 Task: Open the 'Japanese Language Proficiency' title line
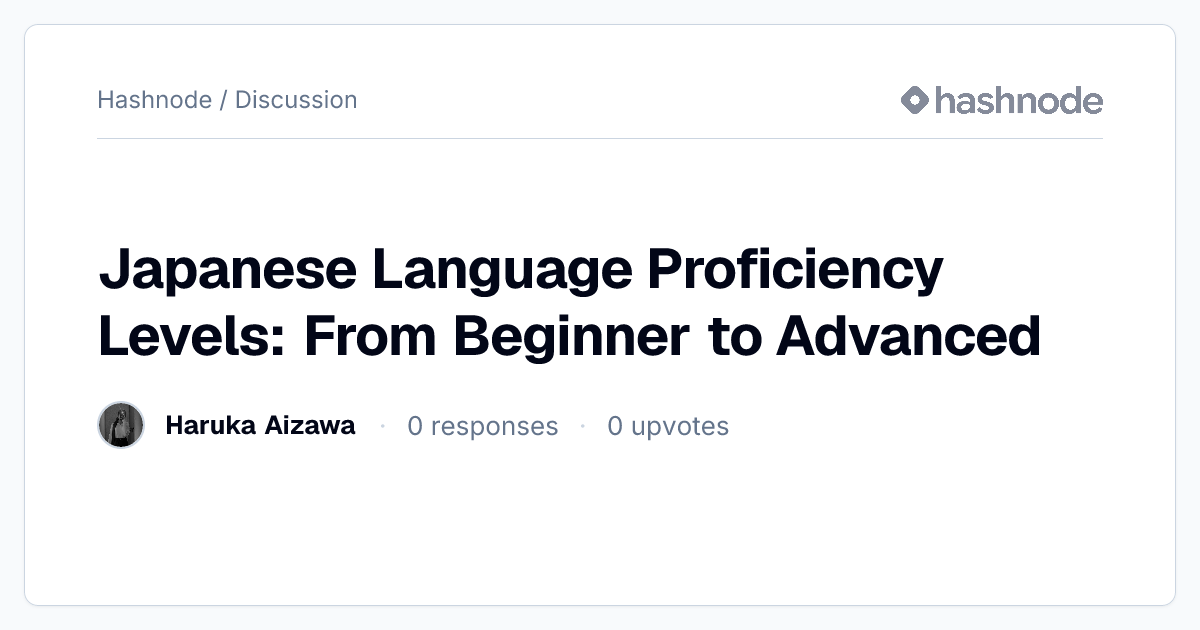click(x=521, y=272)
